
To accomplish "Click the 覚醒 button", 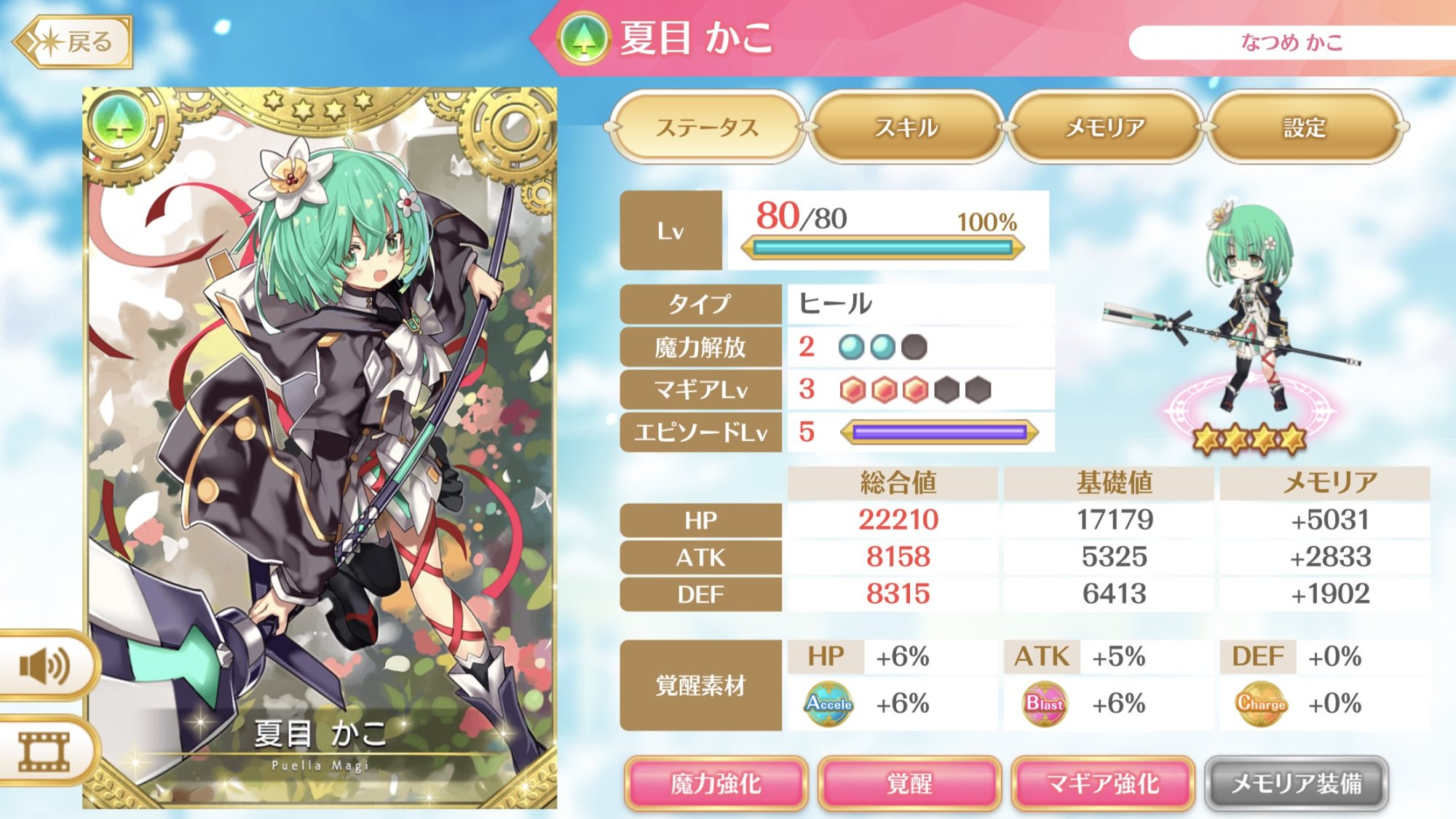I will (x=909, y=783).
